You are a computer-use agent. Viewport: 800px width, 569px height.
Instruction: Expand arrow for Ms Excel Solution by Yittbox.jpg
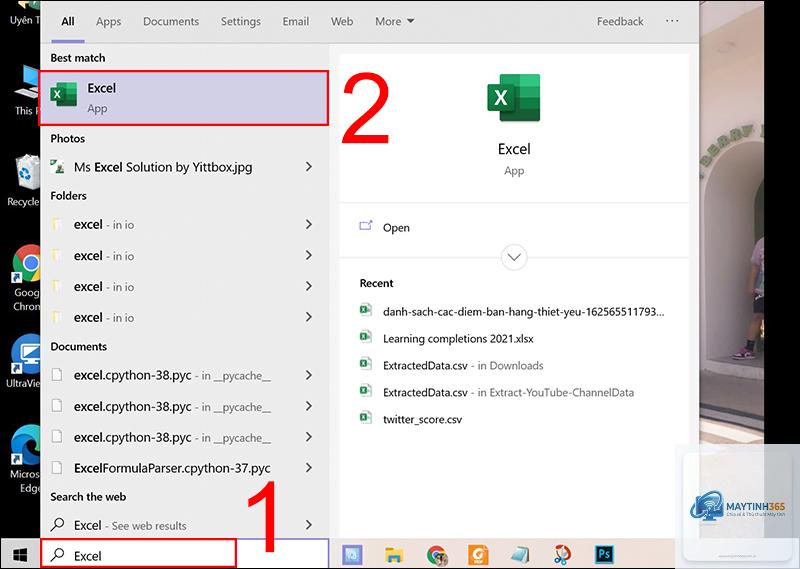(x=309, y=167)
